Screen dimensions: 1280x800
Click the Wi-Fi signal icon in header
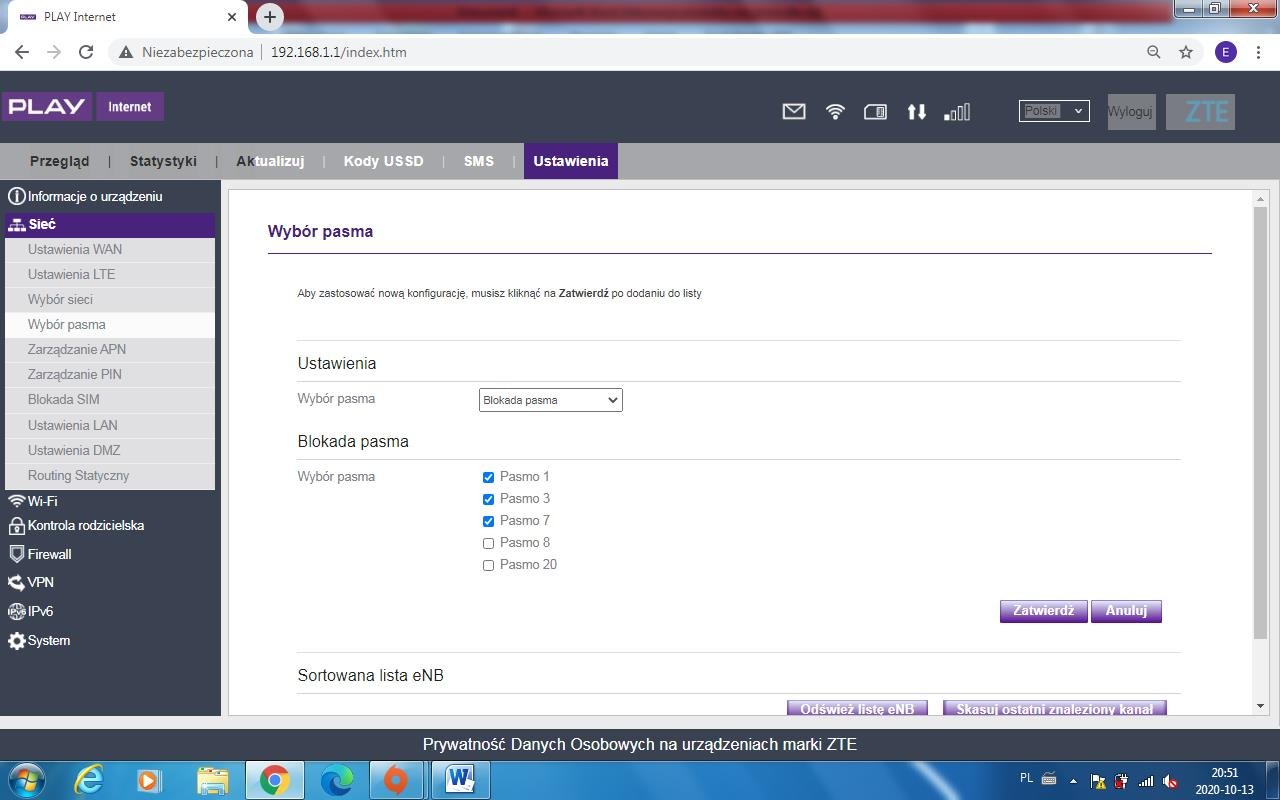(x=834, y=111)
